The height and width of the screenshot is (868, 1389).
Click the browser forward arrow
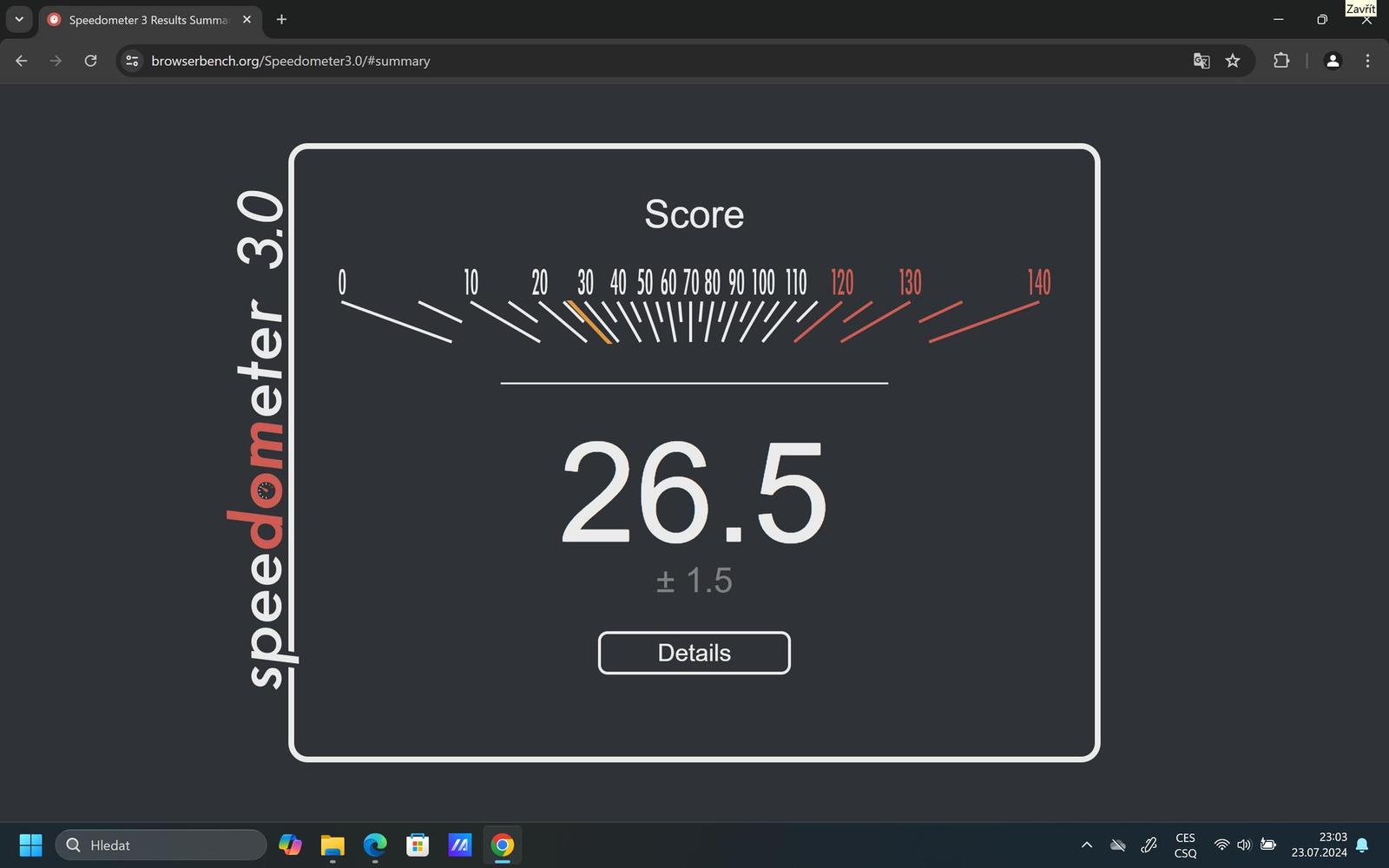56,61
